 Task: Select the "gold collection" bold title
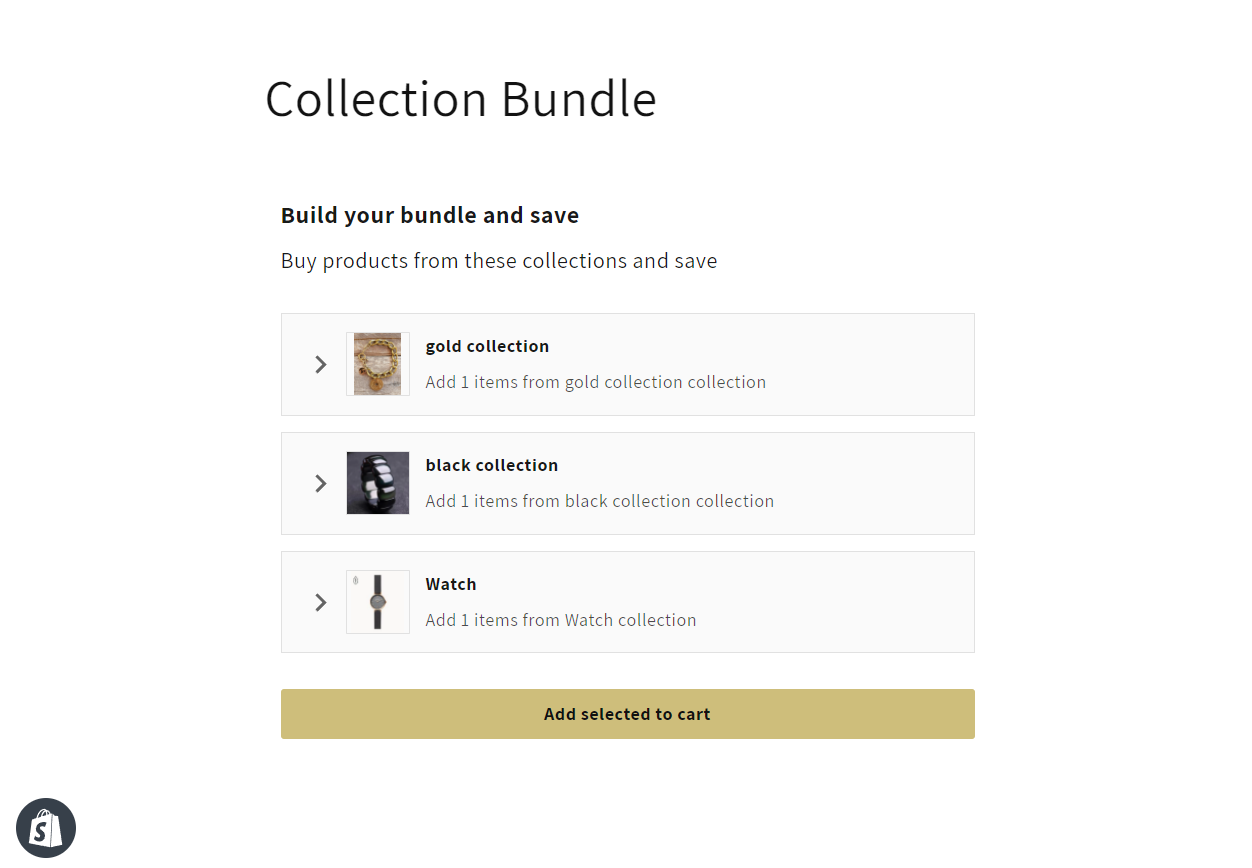[487, 346]
